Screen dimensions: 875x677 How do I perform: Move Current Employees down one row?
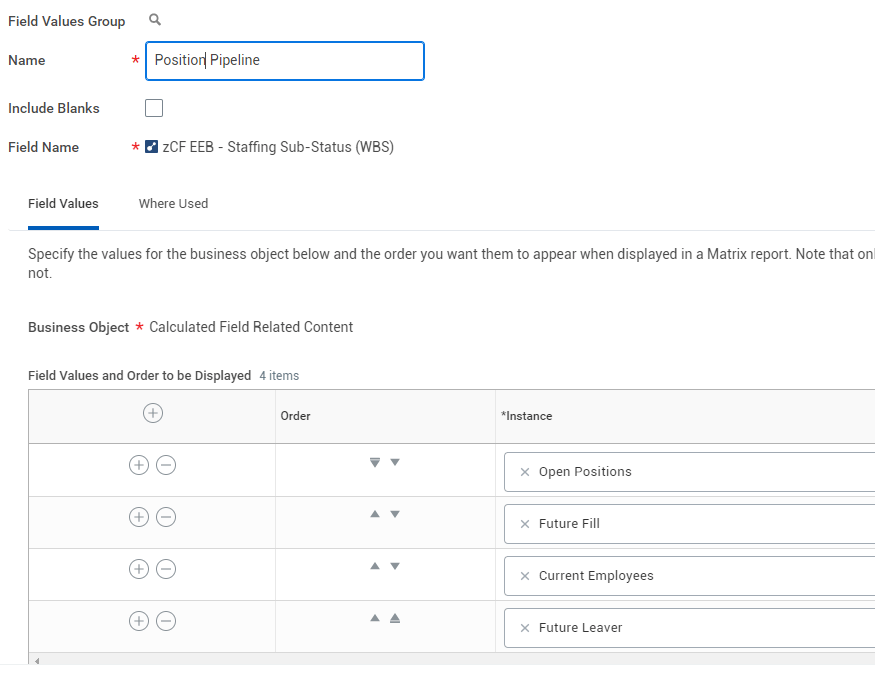pyautogui.click(x=395, y=566)
